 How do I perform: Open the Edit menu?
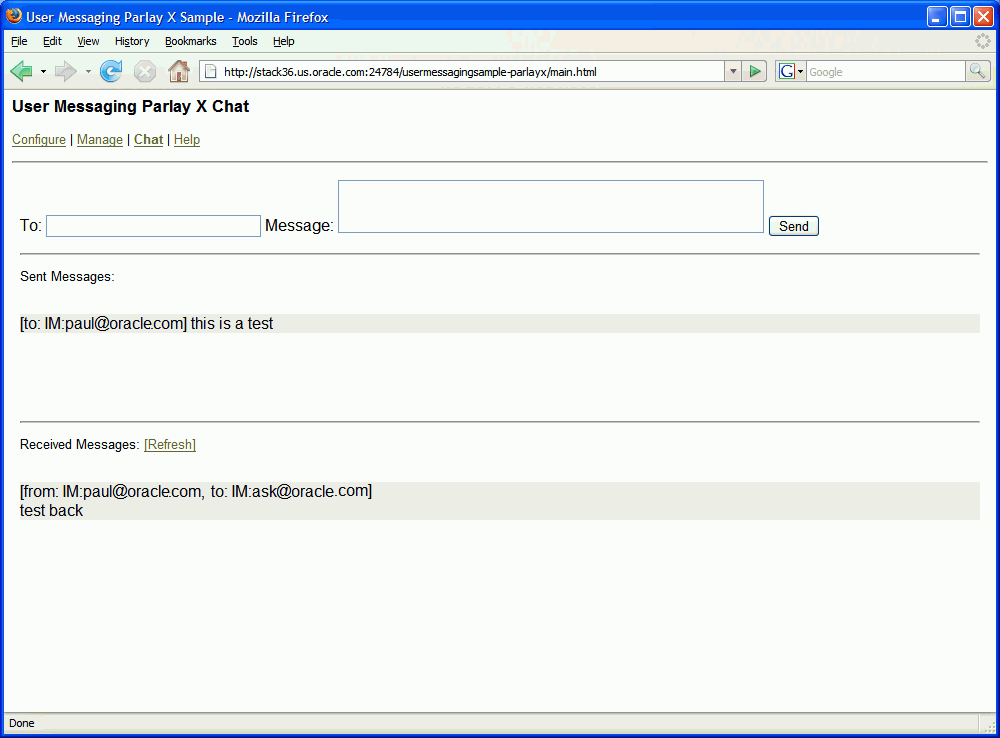pos(52,41)
